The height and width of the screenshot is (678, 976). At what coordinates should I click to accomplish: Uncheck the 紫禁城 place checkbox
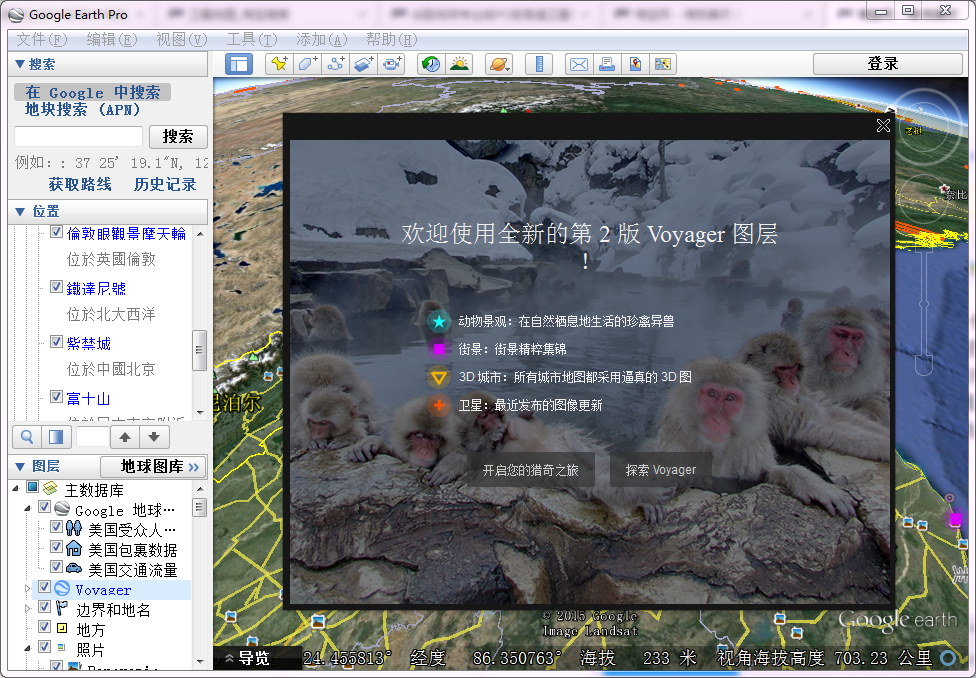(x=56, y=342)
